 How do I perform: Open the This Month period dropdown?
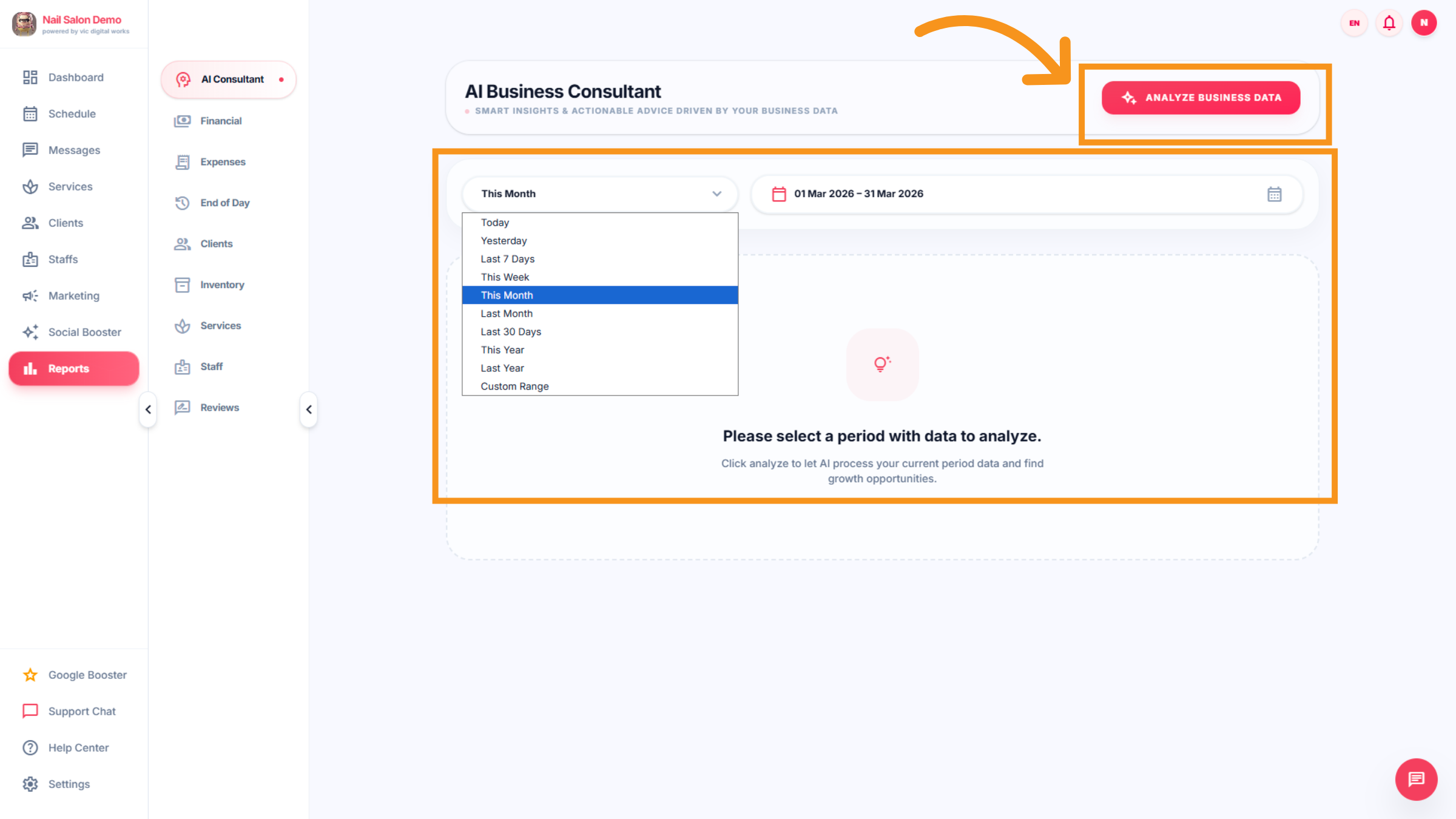click(599, 194)
